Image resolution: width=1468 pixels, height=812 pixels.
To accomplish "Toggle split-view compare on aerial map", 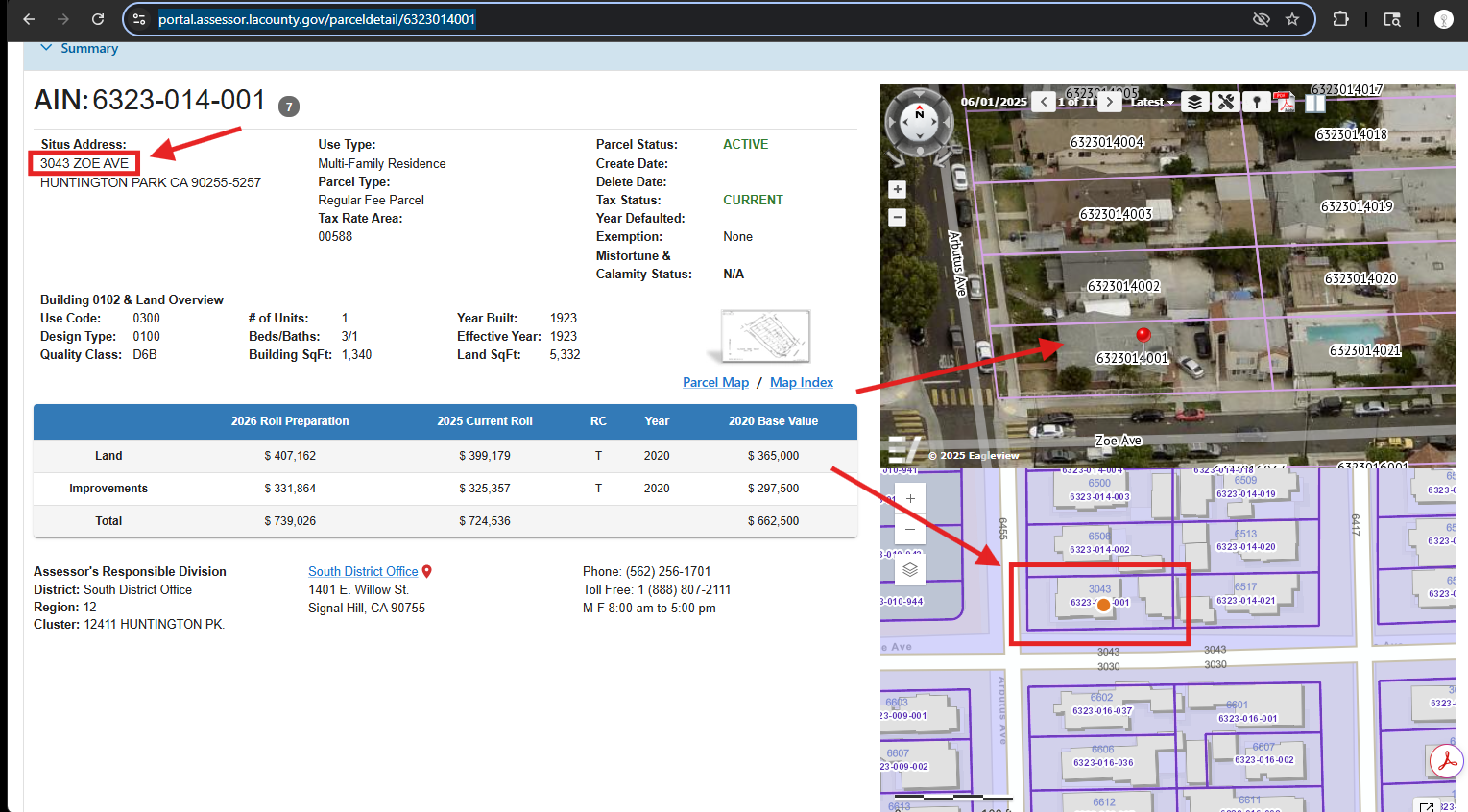I will coord(1314,102).
